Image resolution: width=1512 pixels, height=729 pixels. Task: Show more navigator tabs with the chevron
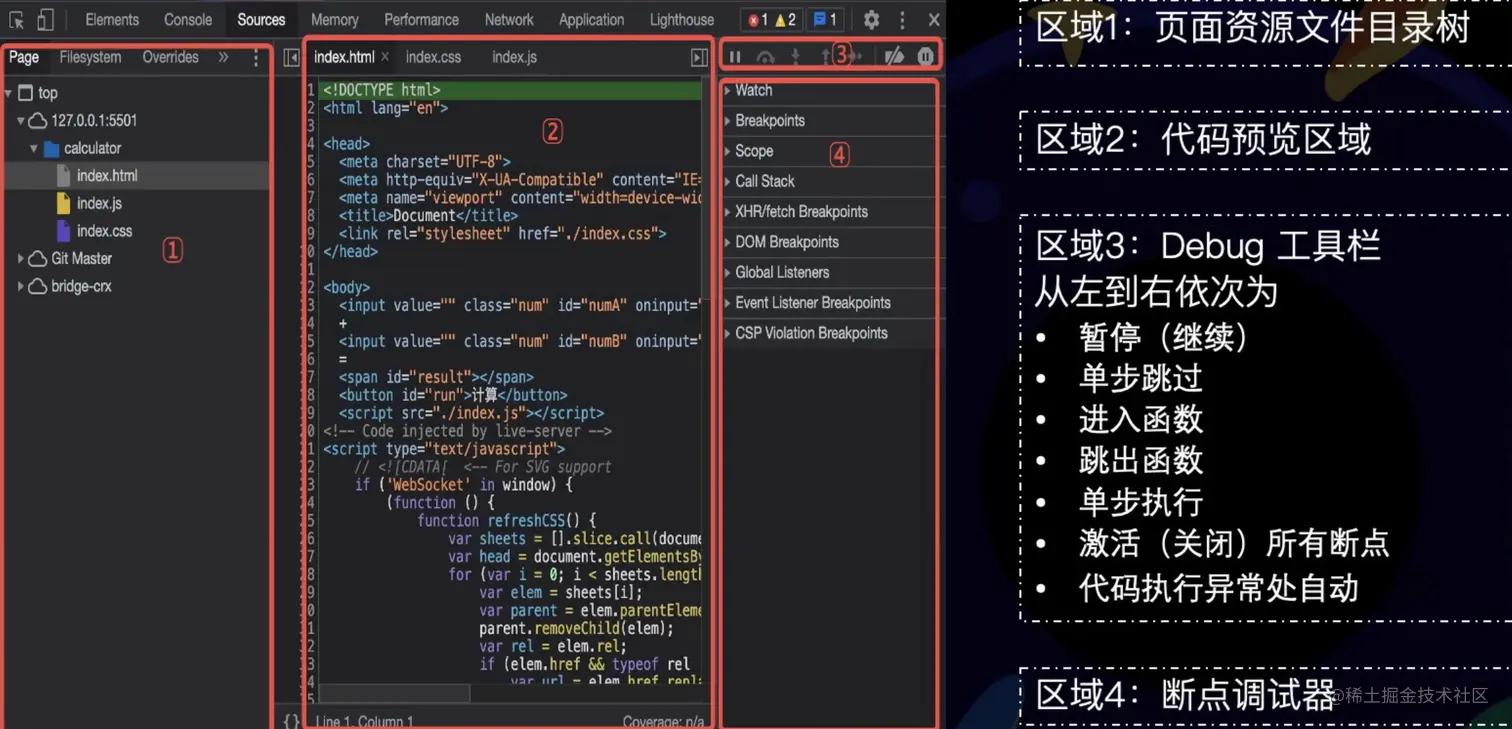223,58
